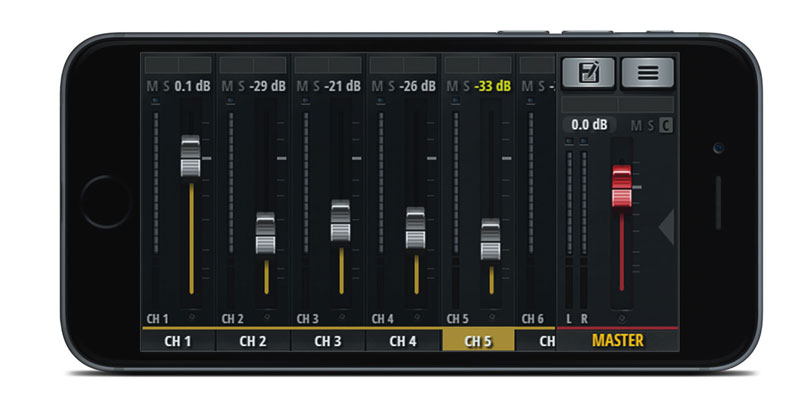Click the CH 2 -29 dB level readout
Image resolution: width=800 pixels, height=394 pixels.
point(268,86)
